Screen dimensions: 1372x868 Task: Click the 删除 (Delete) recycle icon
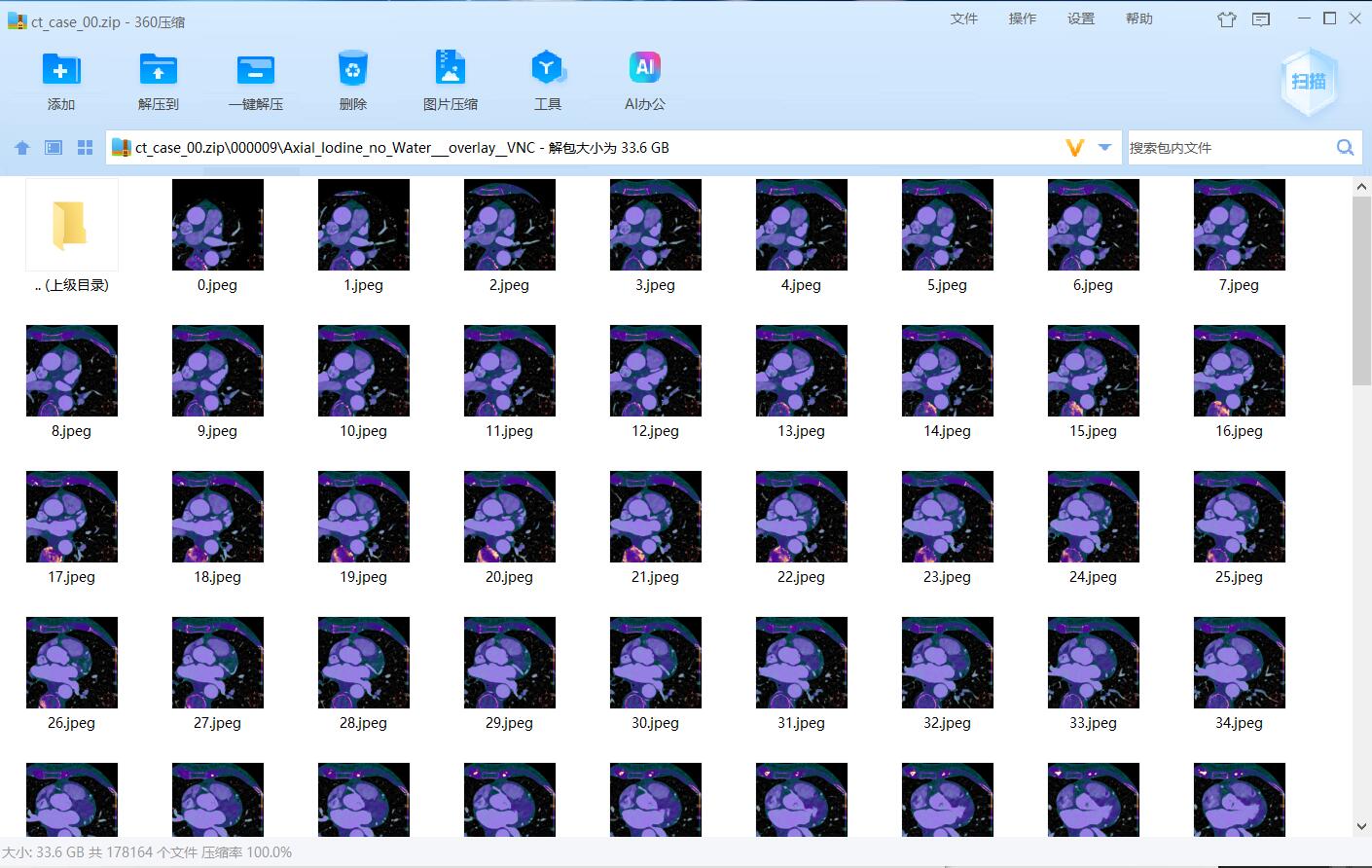click(352, 70)
